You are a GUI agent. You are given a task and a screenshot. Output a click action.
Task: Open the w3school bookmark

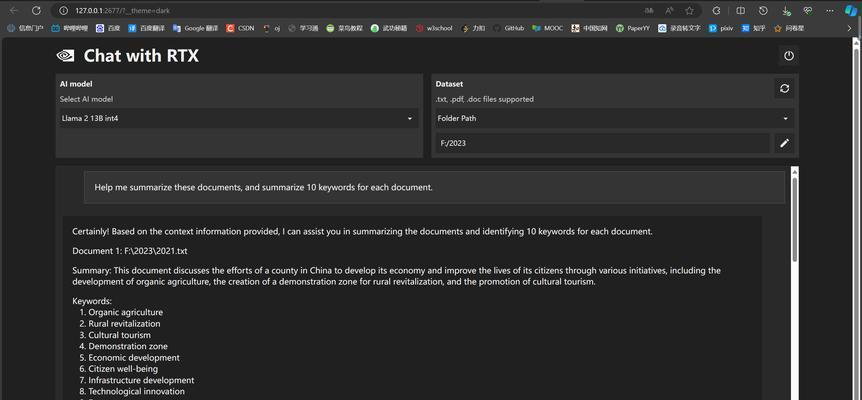click(434, 28)
